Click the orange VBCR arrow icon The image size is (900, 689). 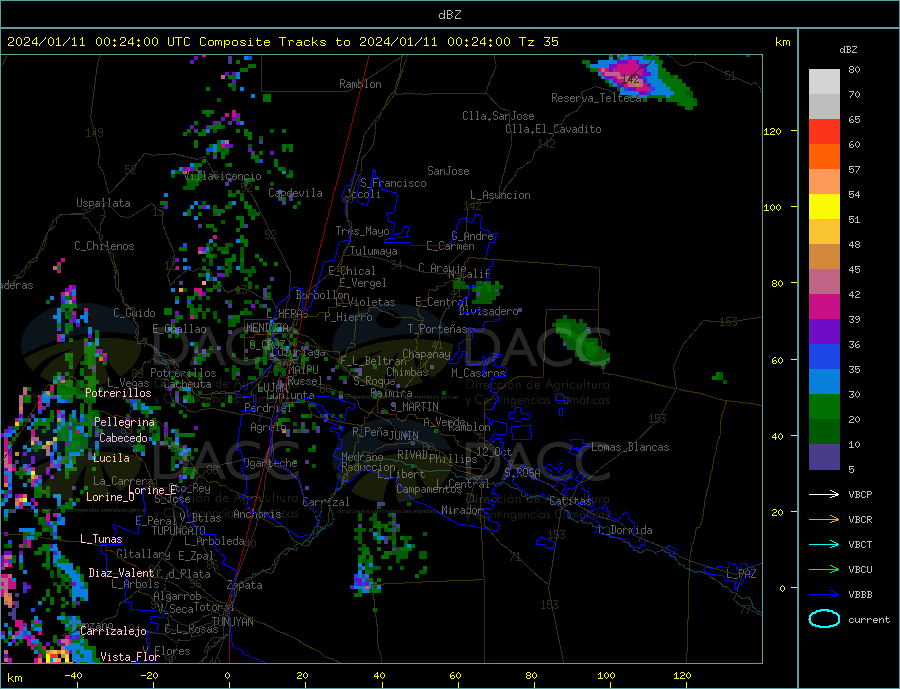coord(824,520)
